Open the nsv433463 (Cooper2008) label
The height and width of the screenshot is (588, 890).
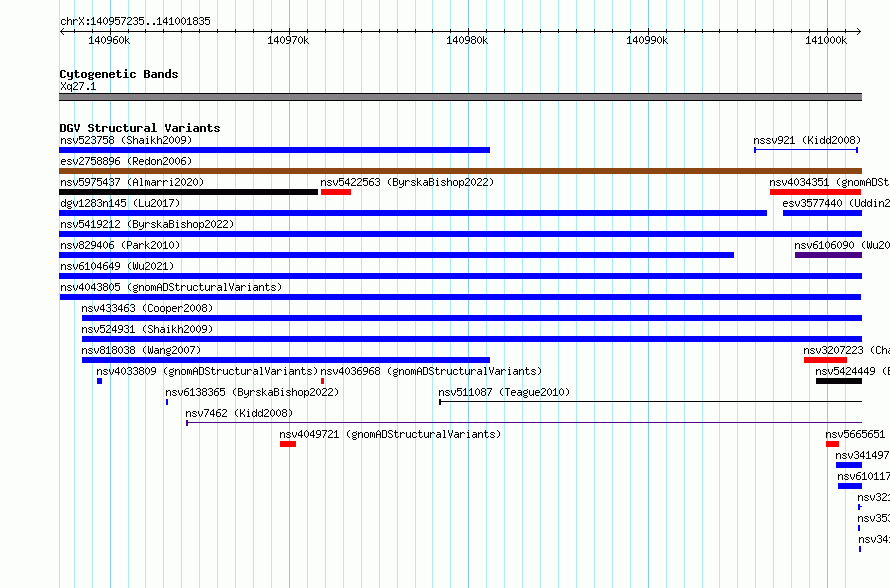pyautogui.click(x=147, y=308)
